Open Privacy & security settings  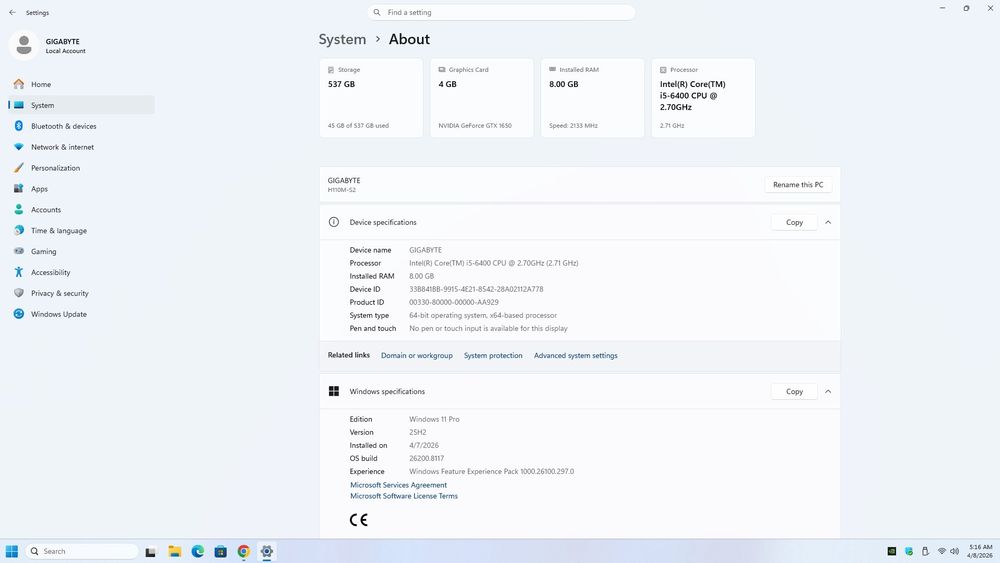point(81,293)
